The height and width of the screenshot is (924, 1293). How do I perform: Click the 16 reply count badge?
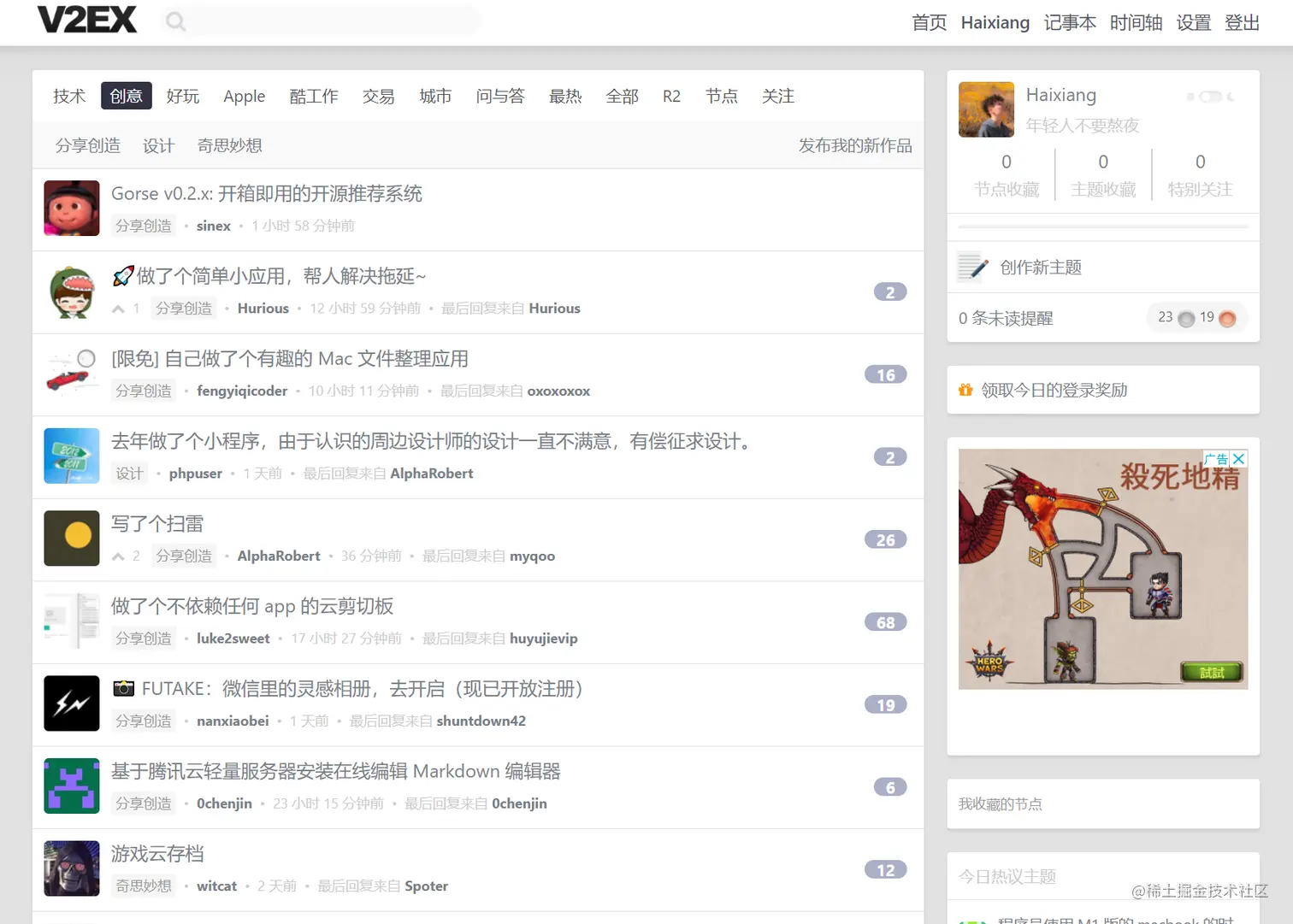[x=886, y=374]
